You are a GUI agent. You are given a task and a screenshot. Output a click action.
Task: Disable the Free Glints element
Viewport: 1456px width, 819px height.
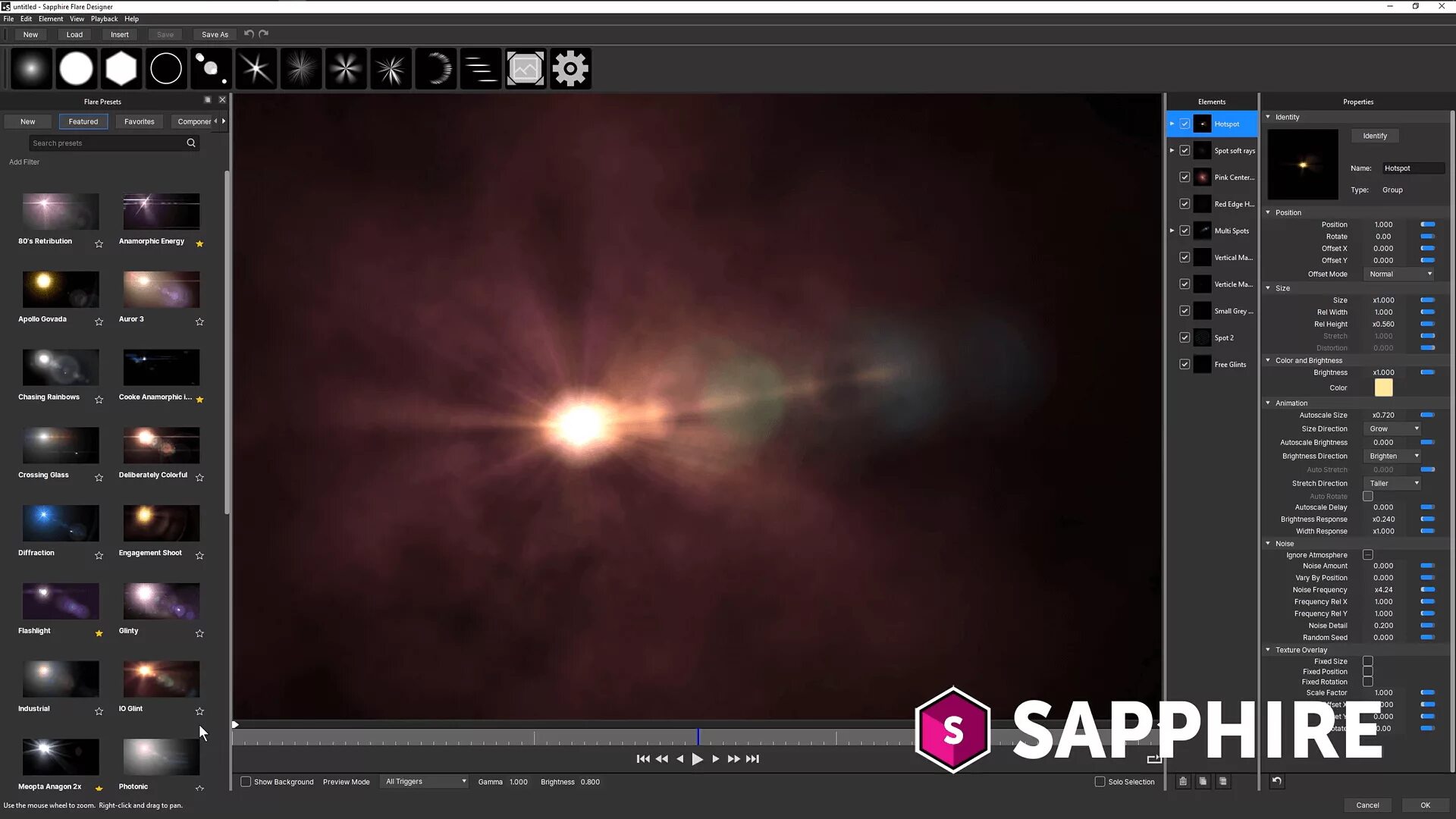[x=1185, y=364]
